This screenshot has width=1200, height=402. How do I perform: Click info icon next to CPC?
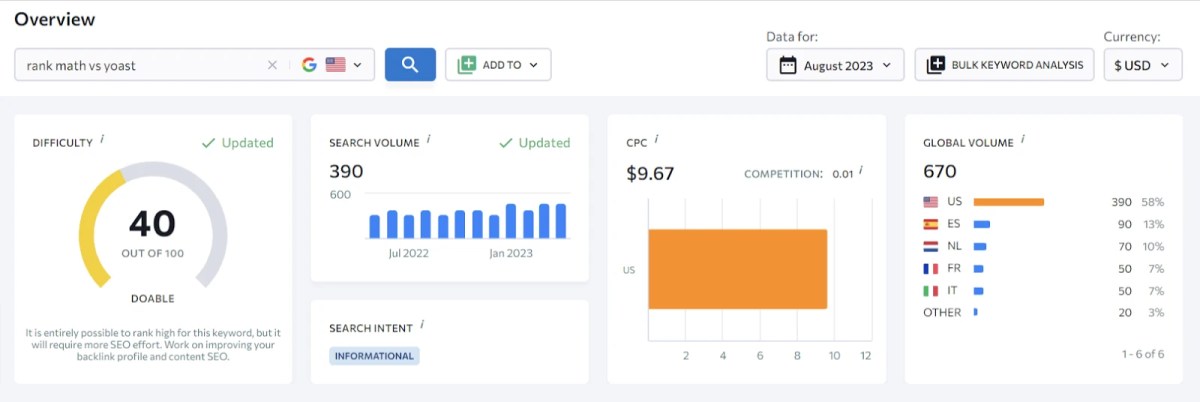[657, 139]
